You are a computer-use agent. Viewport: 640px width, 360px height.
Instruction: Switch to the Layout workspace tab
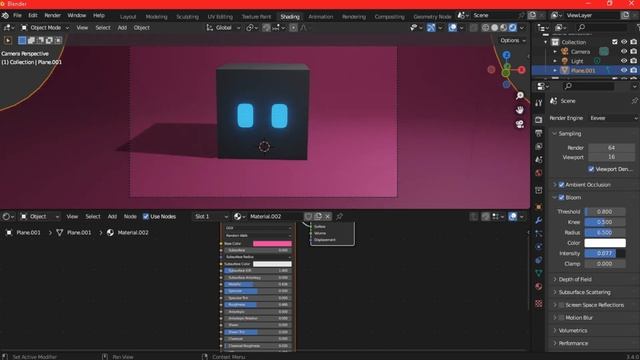click(x=128, y=17)
